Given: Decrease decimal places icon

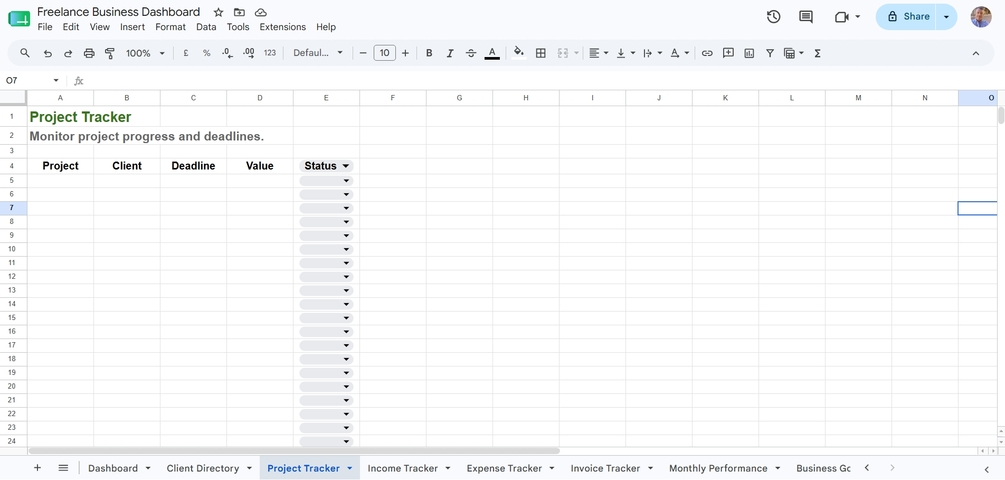Looking at the screenshot, I should (228, 53).
